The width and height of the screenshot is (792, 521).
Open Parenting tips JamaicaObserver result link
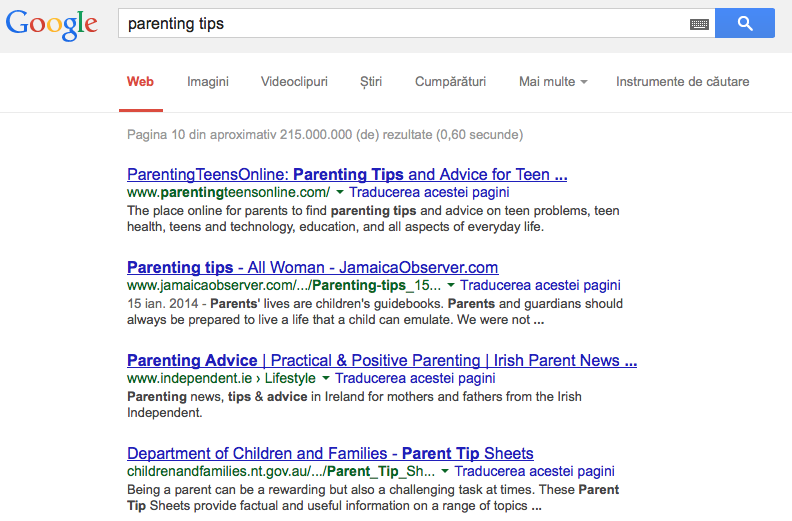click(x=312, y=267)
